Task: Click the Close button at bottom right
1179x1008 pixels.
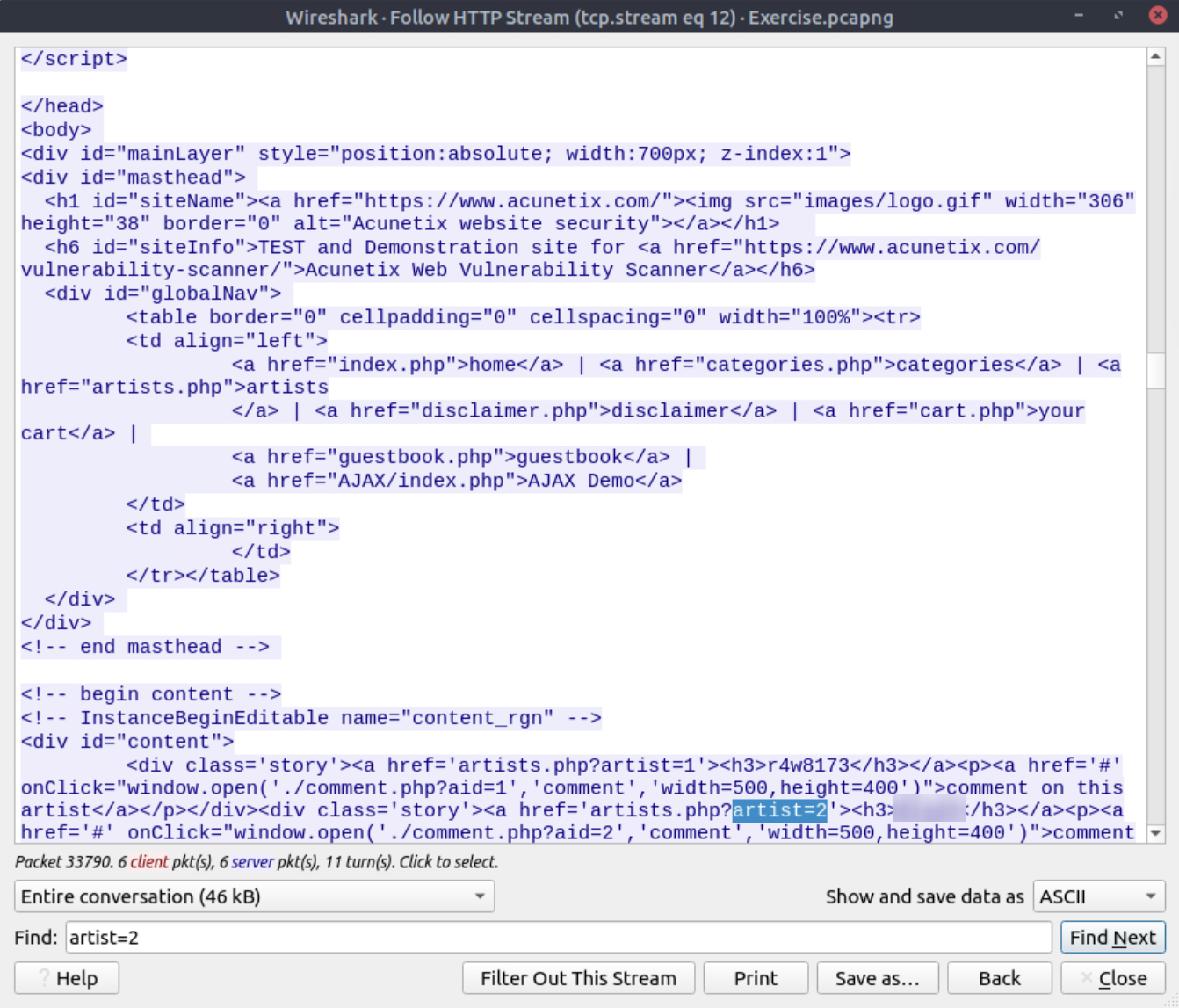Action: pos(1112,978)
